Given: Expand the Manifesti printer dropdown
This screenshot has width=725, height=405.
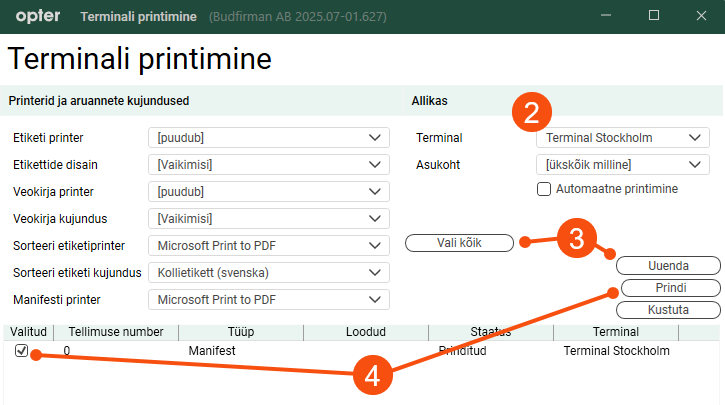Looking at the screenshot, I should point(267,300).
